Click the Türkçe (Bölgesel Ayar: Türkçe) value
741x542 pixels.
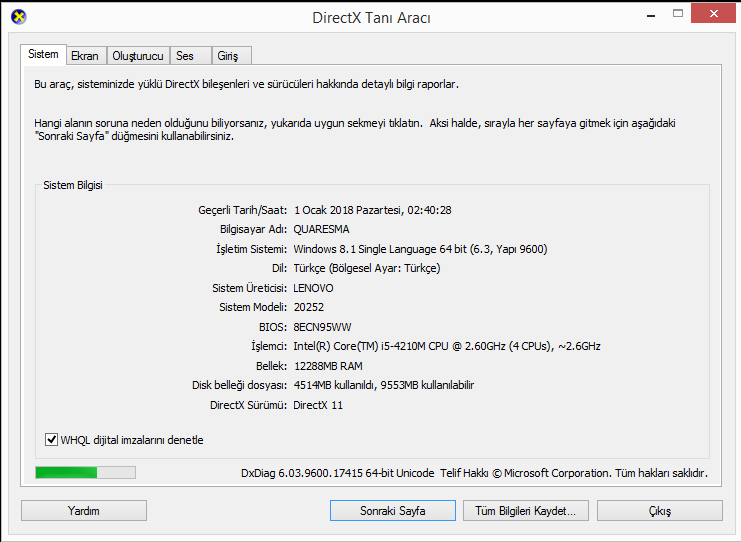[367, 268]
